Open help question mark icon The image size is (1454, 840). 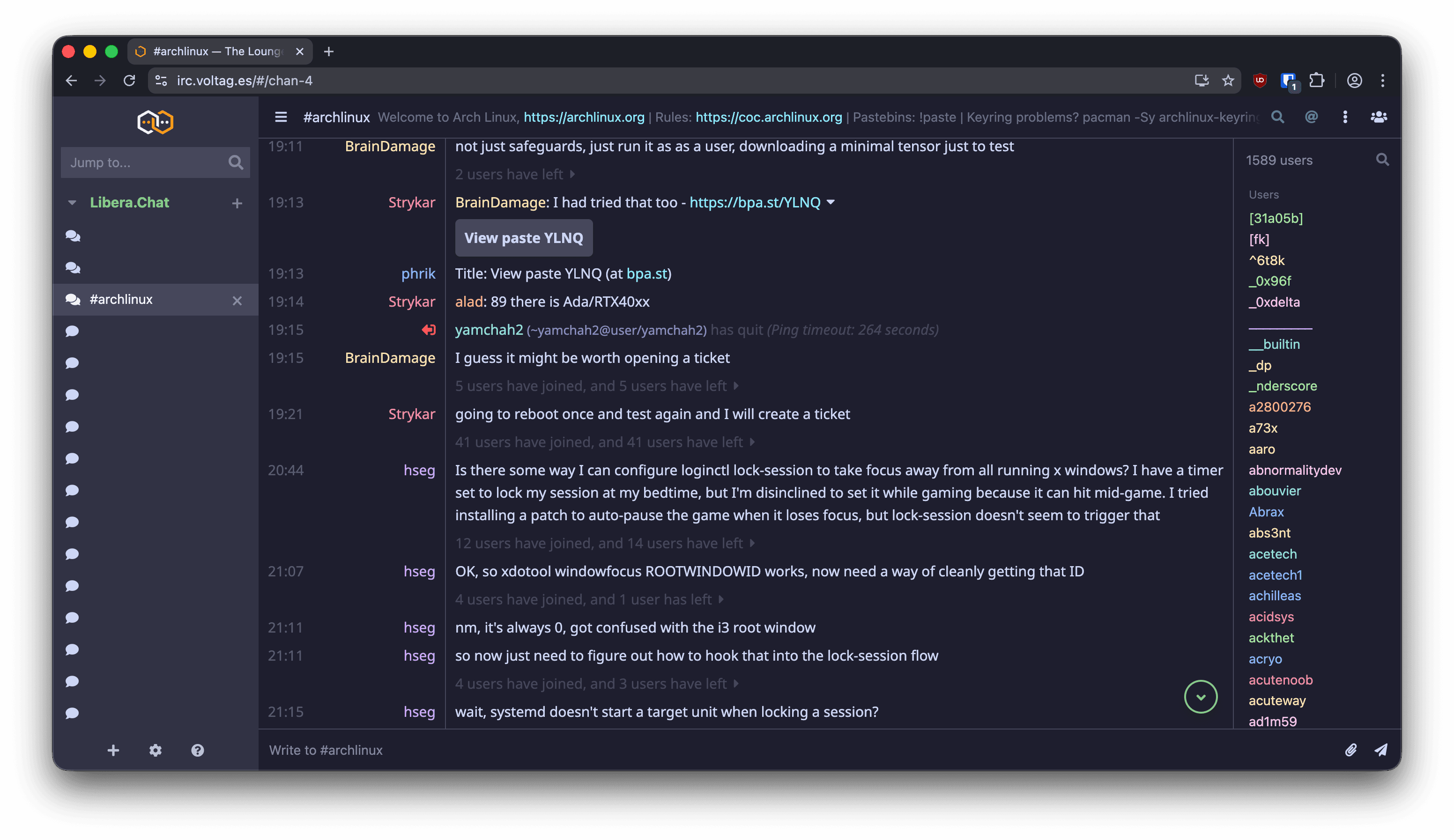(197, 750)
